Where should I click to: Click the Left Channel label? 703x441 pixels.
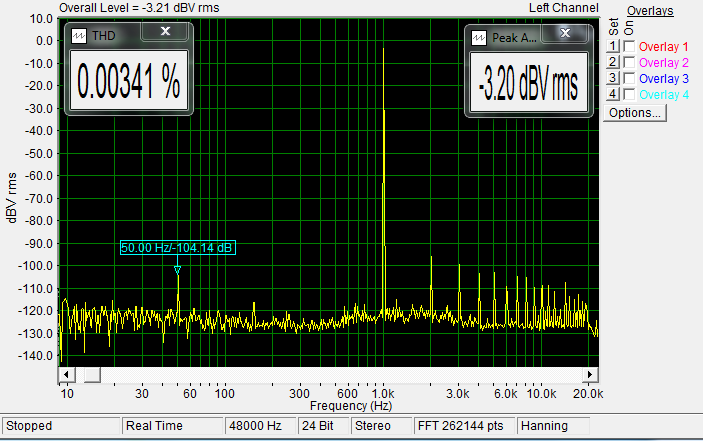click(564, 8)
